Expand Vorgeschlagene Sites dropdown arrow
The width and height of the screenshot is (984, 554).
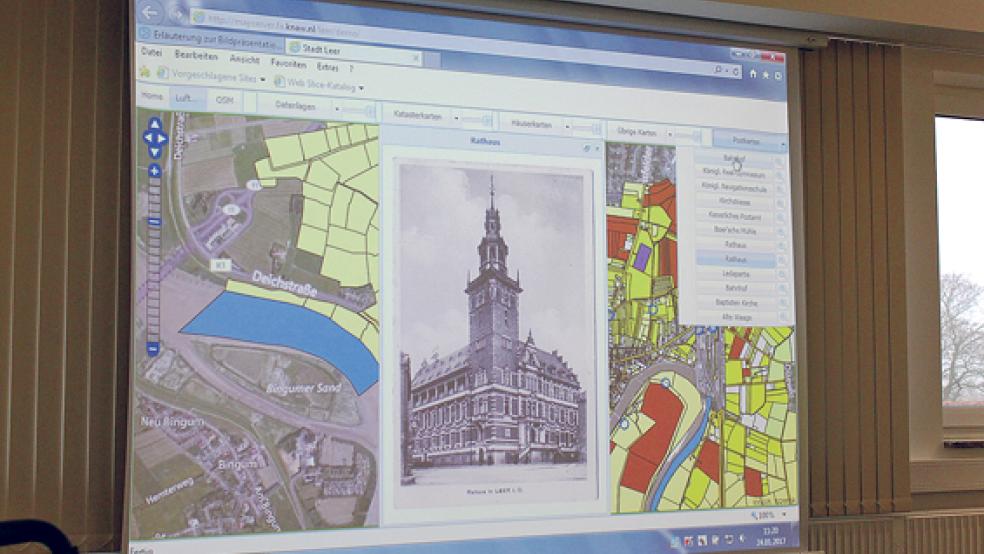[263, 80]
